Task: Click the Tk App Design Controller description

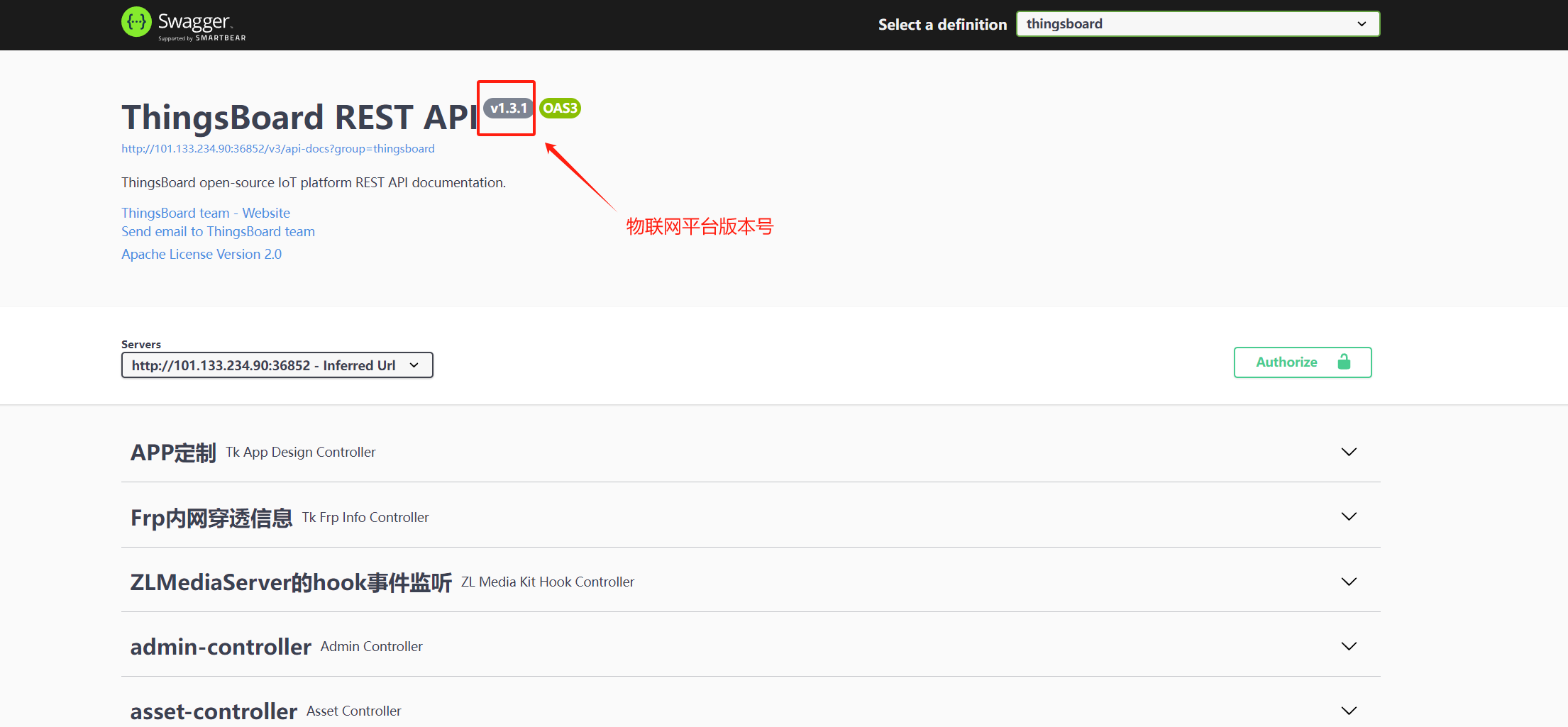Action: pos(301,453)
